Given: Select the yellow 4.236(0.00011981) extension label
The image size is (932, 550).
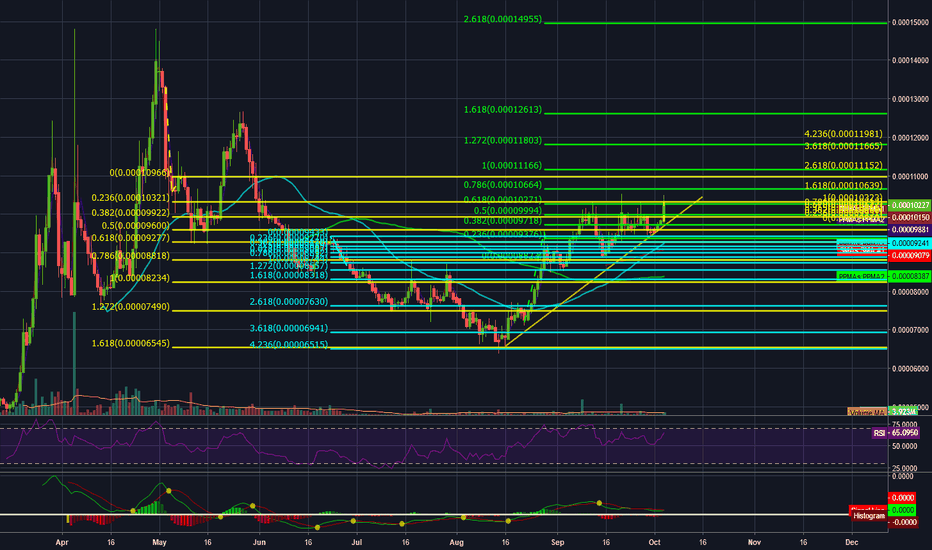Looking at the screenshot, I should pyautogui.click(x=843, y=134).
